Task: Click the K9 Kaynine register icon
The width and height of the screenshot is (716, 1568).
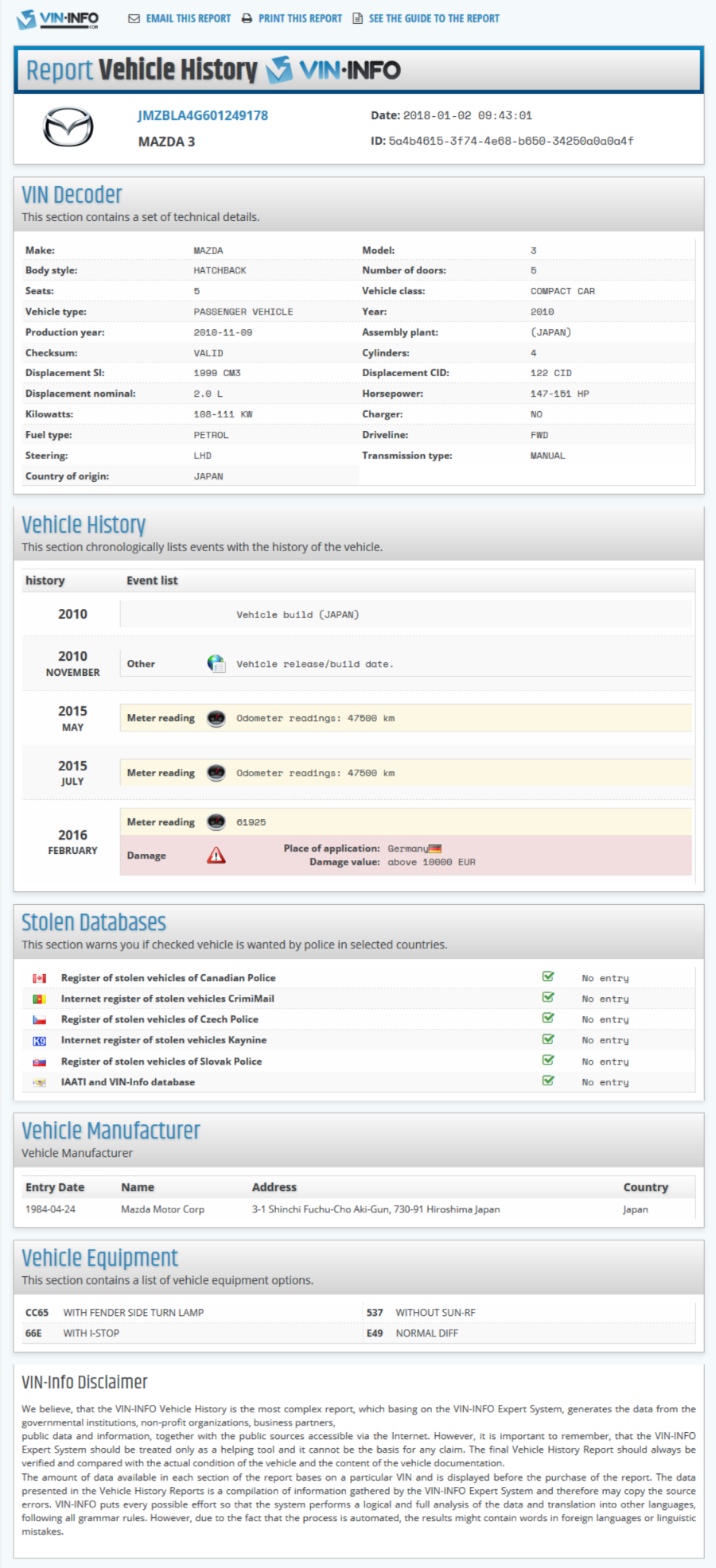Action: 39,1041
